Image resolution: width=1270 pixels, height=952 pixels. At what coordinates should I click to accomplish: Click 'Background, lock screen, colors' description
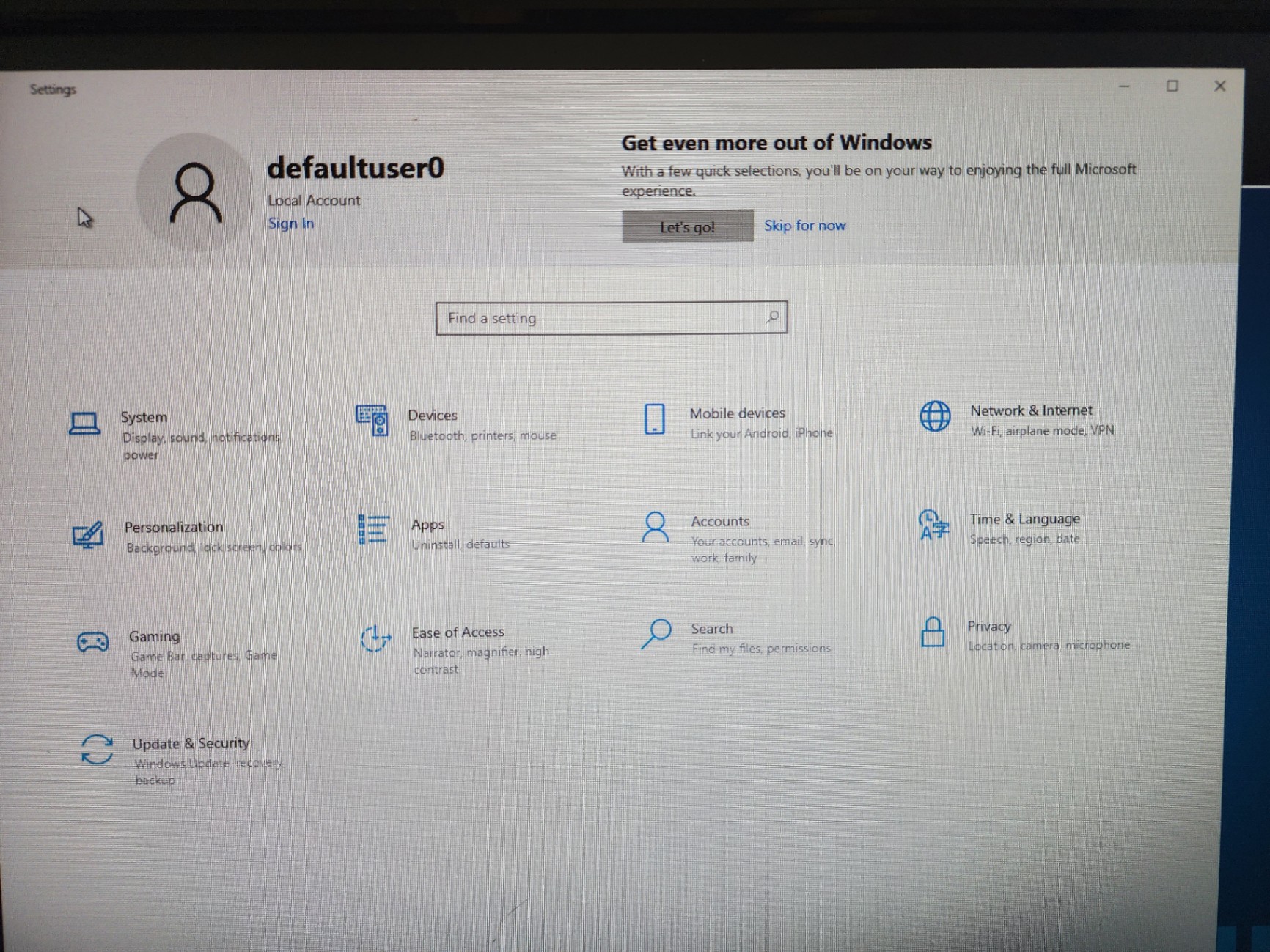(x=213, y=547)
